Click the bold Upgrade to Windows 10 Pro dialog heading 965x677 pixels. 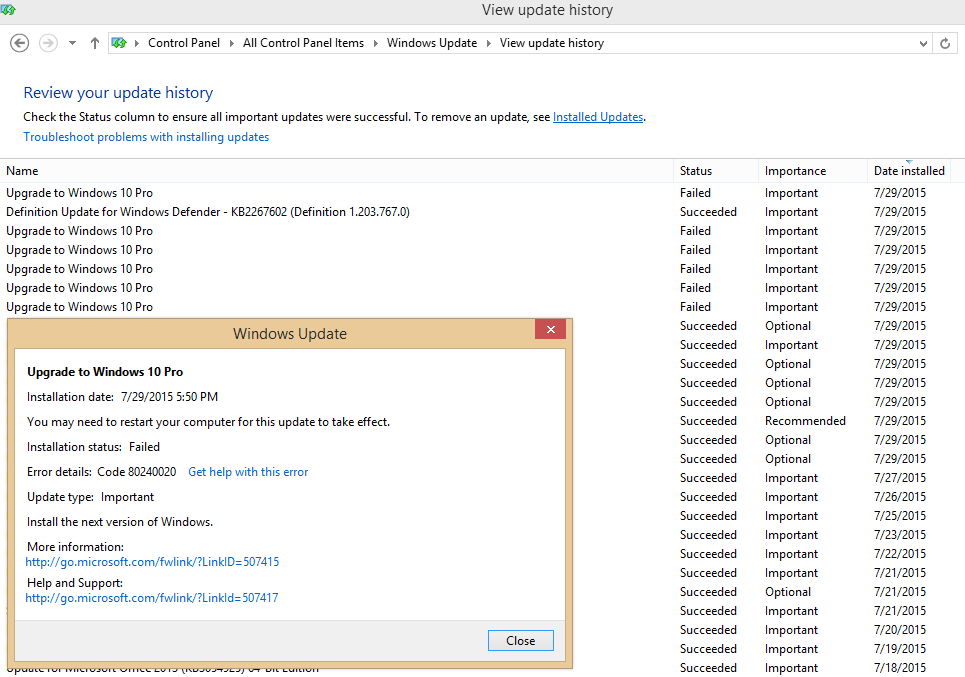point(105,372)
